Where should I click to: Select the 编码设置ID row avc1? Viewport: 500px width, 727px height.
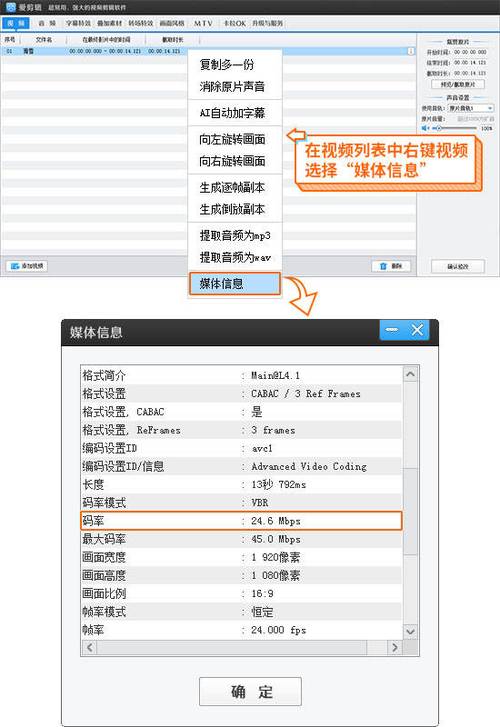pyautogui.click(x=241, y=448)
